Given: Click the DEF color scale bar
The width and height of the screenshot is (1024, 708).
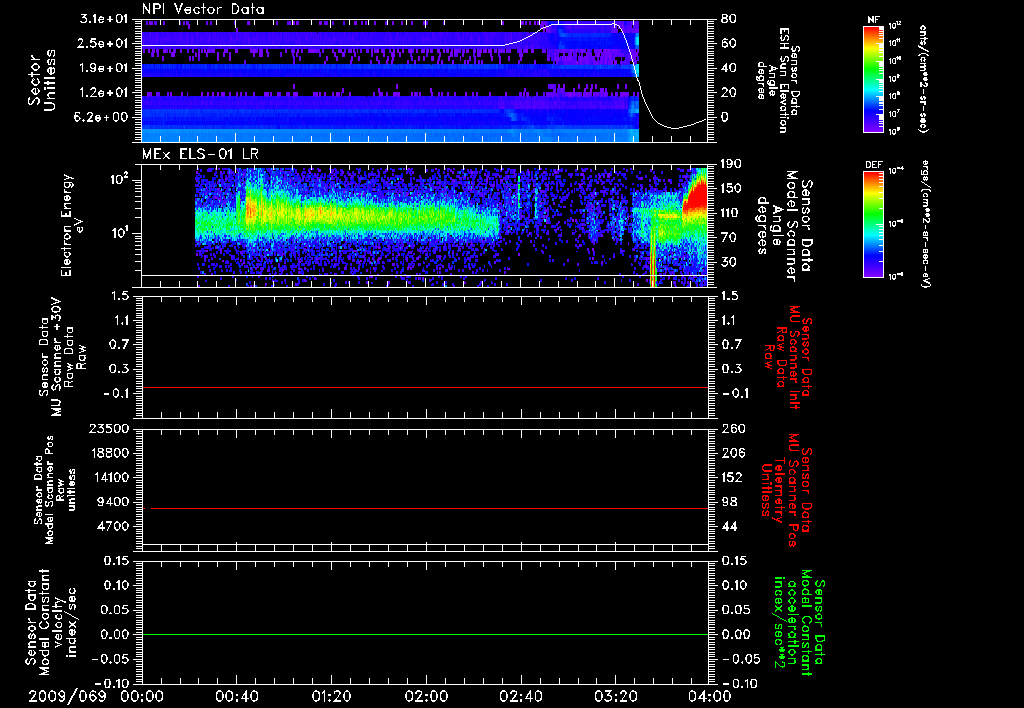Looking at the screenshot, I should [x=874, y=224].
